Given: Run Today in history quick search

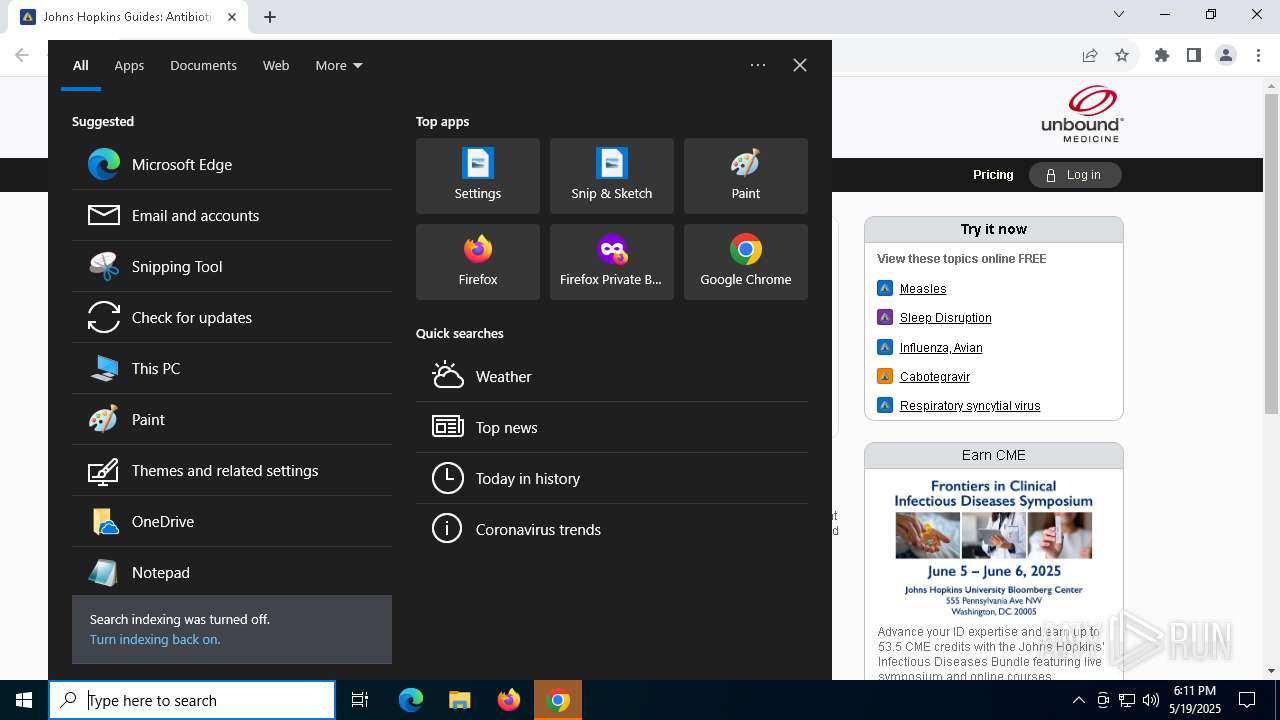Looking at the screenshot, I should [612, 478].
